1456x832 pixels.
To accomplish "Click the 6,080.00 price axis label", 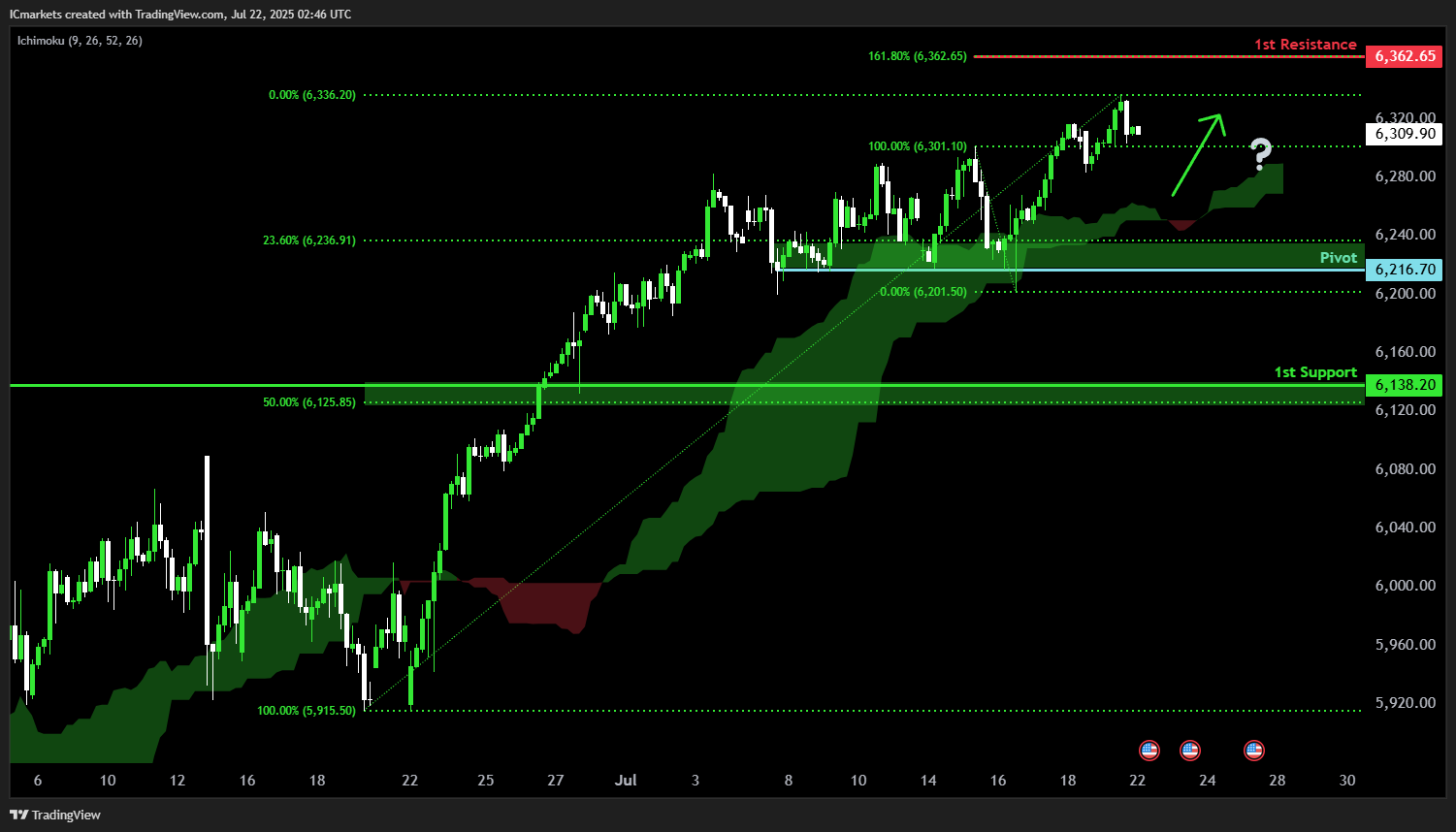I will [x=1406, y=469].
